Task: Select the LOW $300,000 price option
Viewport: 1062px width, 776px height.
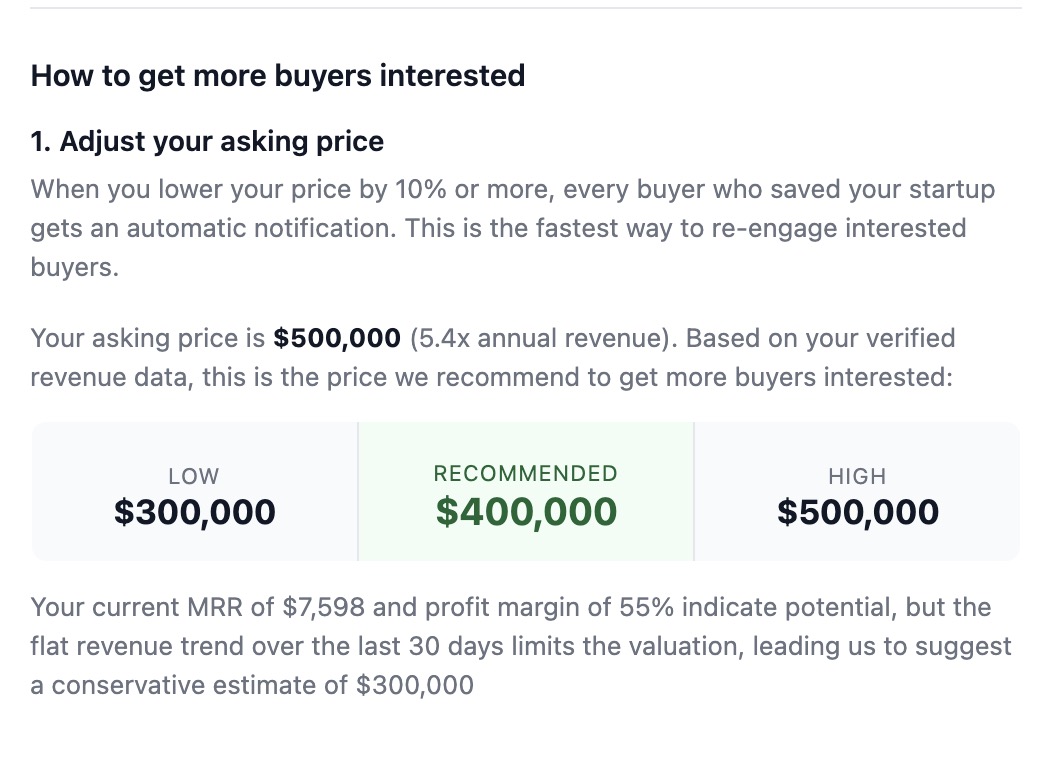Action: point(194,492)
